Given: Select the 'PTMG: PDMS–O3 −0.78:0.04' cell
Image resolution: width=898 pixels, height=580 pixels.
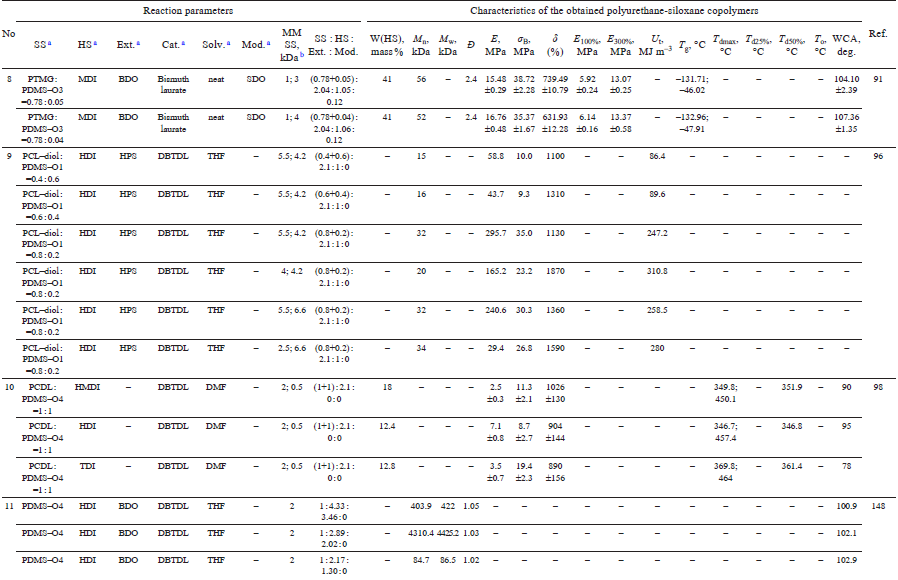Looking at the screenshot, I should [42, 129].
